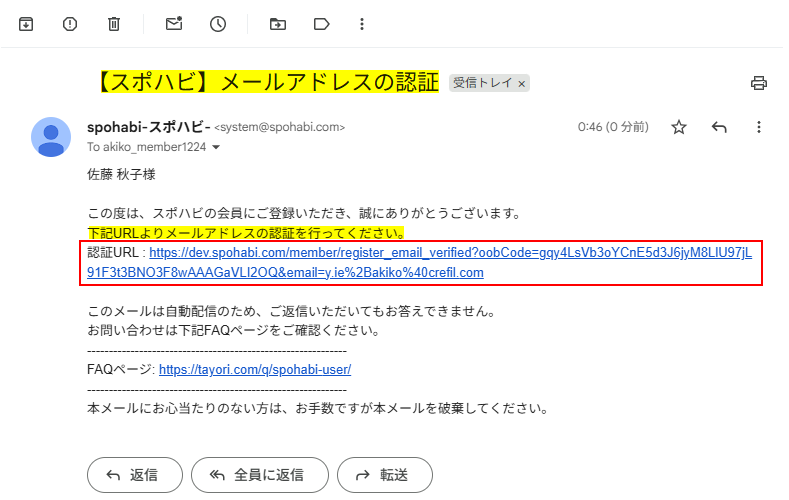The image size is (789, 500).
Task: Click the line この度は、スポハビの会員にご登録いただき
Action: coord(217,213)
